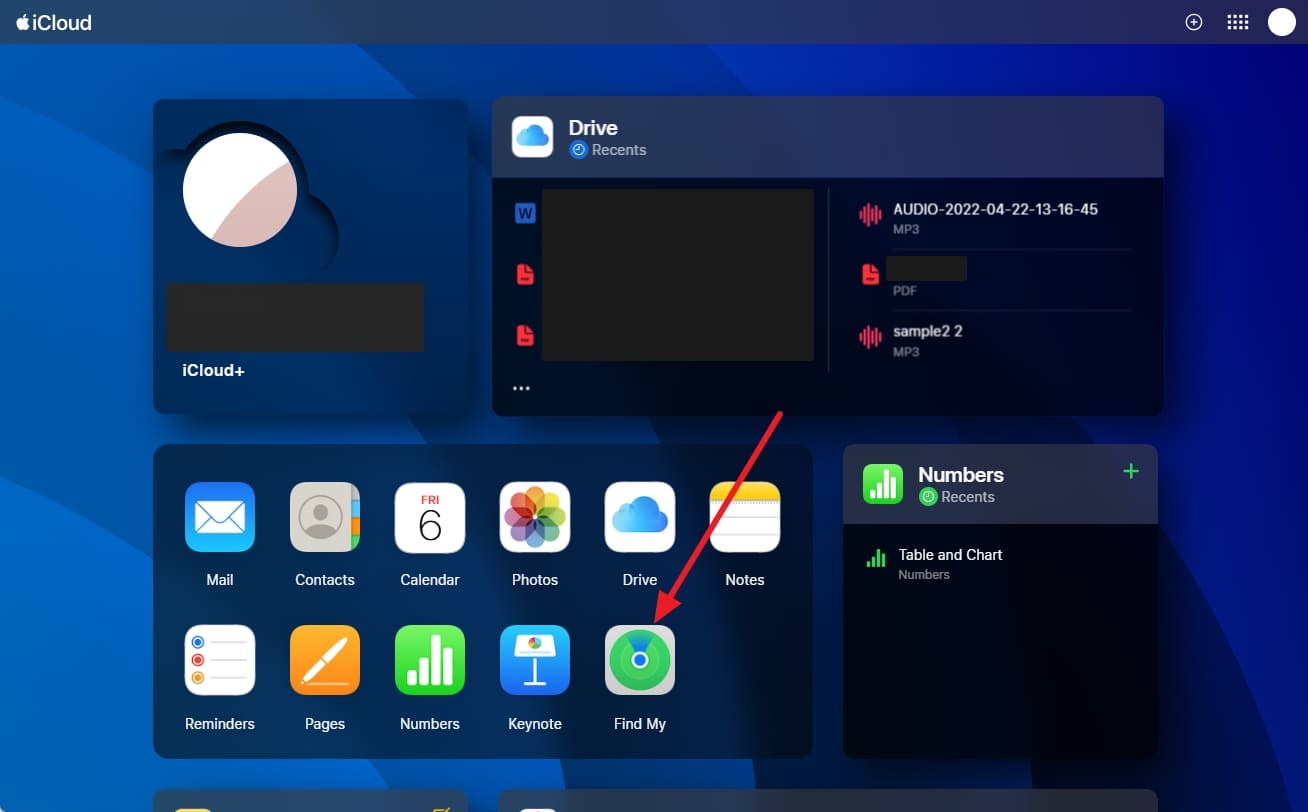The height and width of the screenshot is (812, 1308).
Task: Launch the Photos app
Action: [x=535, y=518]
